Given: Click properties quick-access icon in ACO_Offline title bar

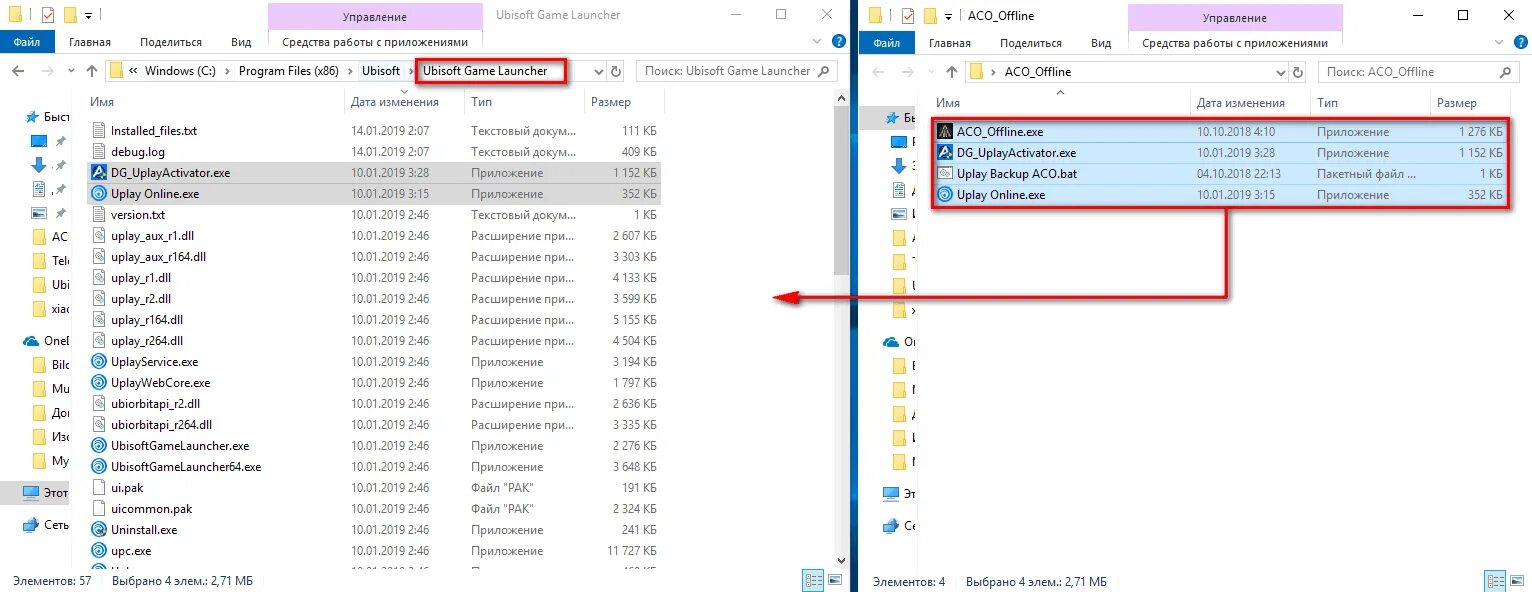Looking at the screenshot, I should pos(908,16).
